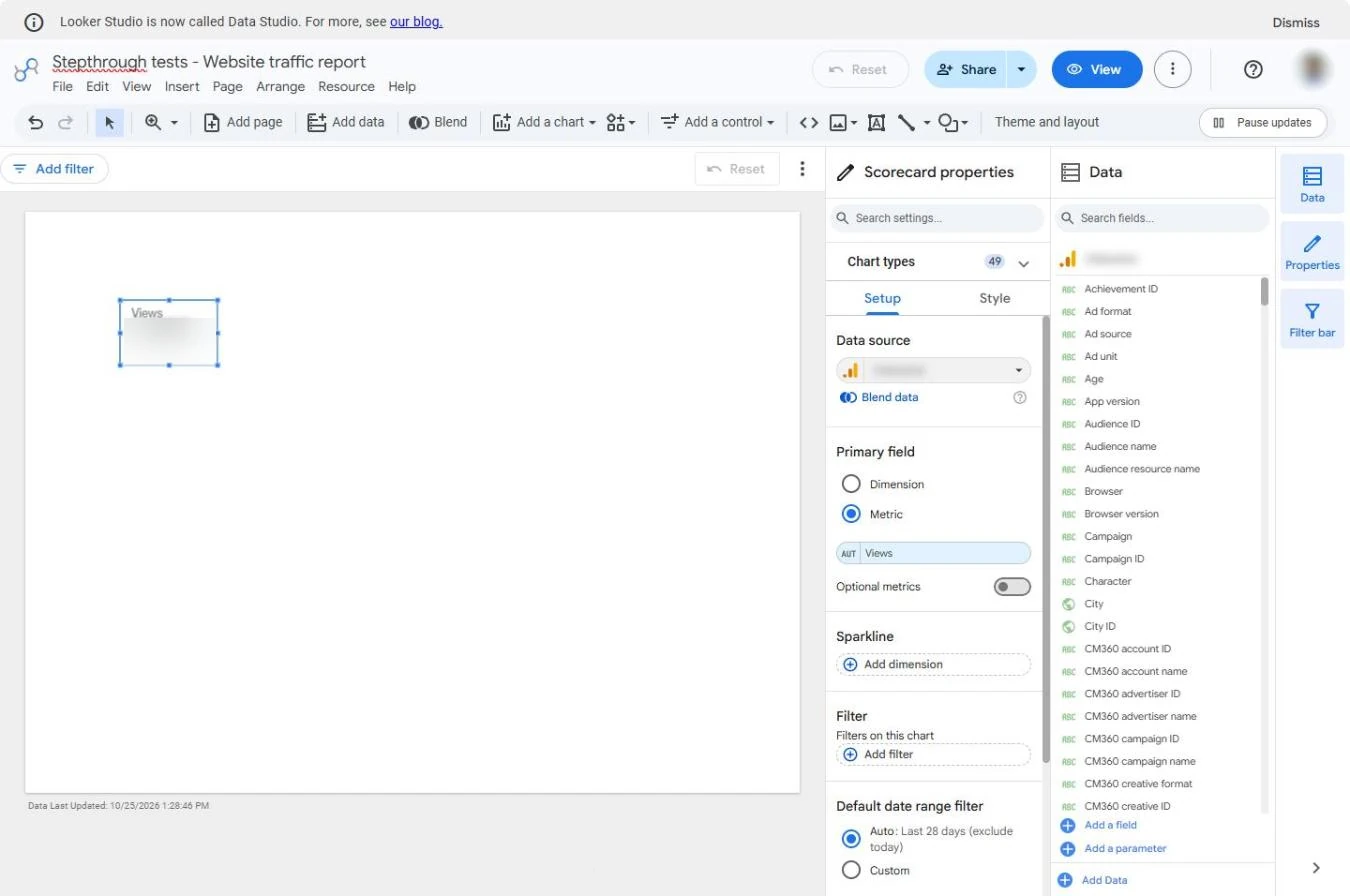Expand the Chart types section
The image size is (1350, 896).
point(1023,263)
